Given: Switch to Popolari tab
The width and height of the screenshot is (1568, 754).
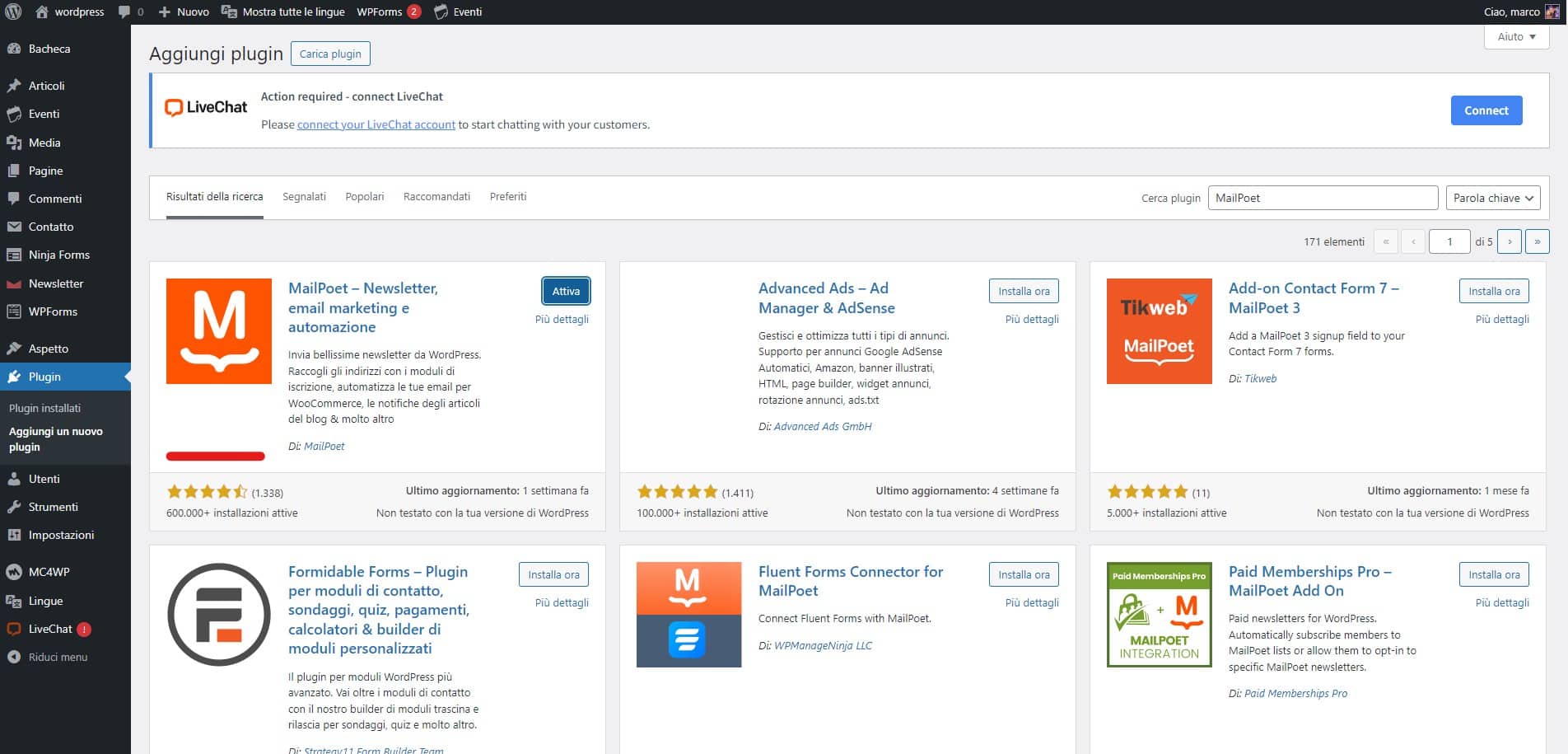Looking at the screenshot, I should click(365, 197).
